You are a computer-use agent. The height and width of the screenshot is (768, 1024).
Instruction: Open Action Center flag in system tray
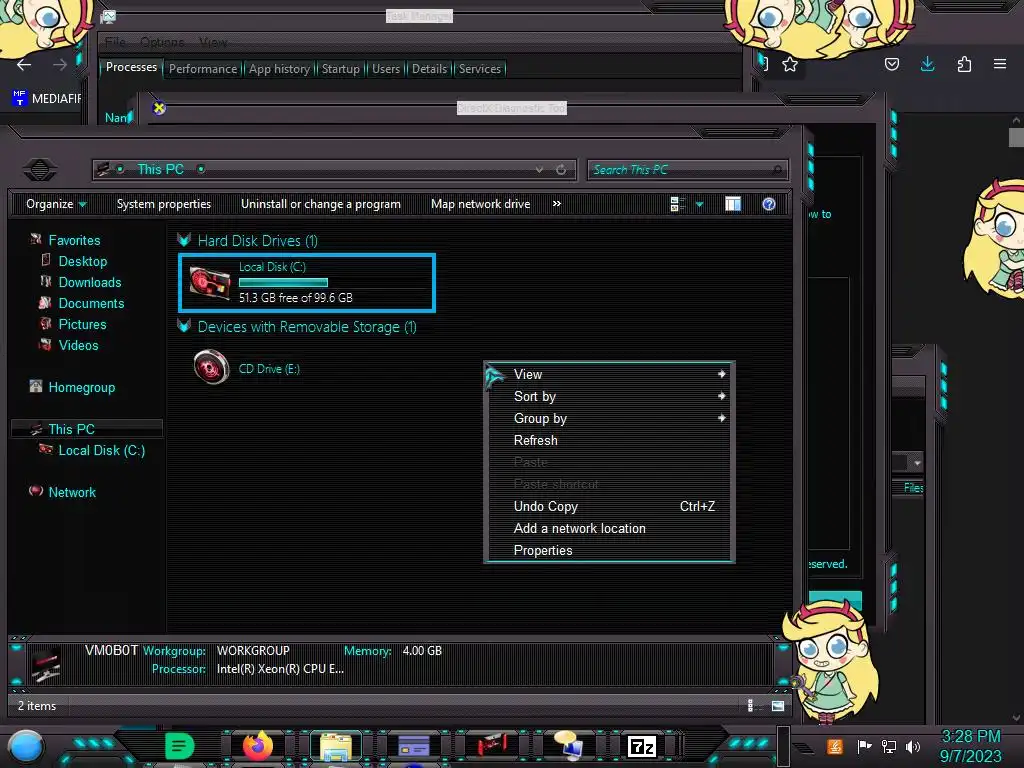click(x=864, y=746)
